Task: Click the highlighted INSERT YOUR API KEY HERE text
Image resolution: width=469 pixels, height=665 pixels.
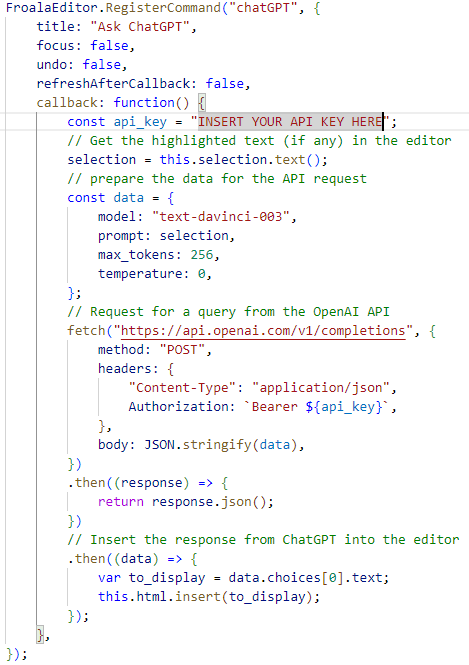Action: 290,122
